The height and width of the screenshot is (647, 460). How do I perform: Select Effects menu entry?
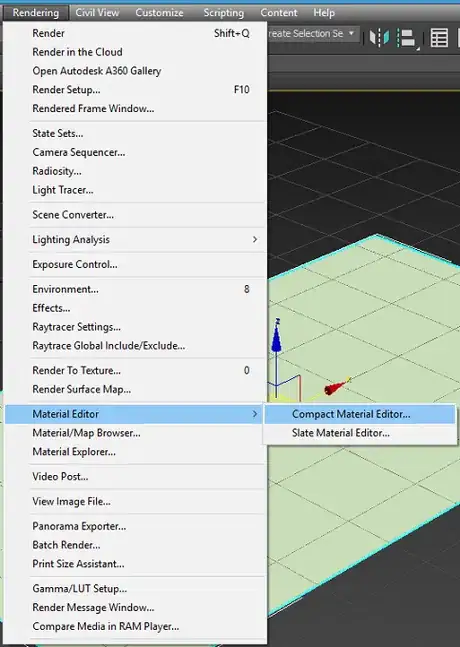(x=135, y=308)
